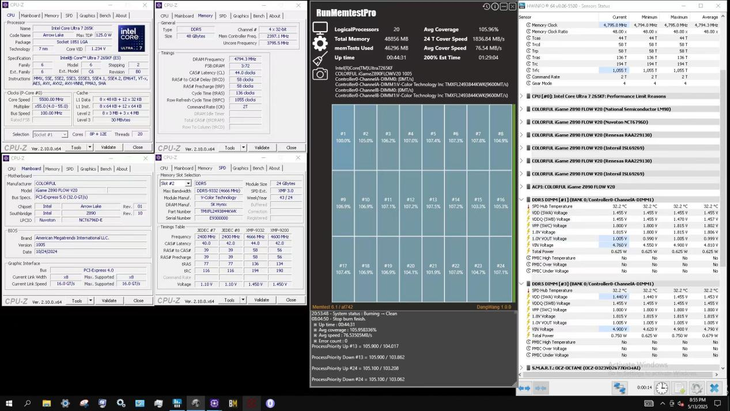The height and width of the screenshot is (411, 730).
Task: Switch to the About tab in the CPU-Z Mainboard window
Action: [x=122, y=169]
